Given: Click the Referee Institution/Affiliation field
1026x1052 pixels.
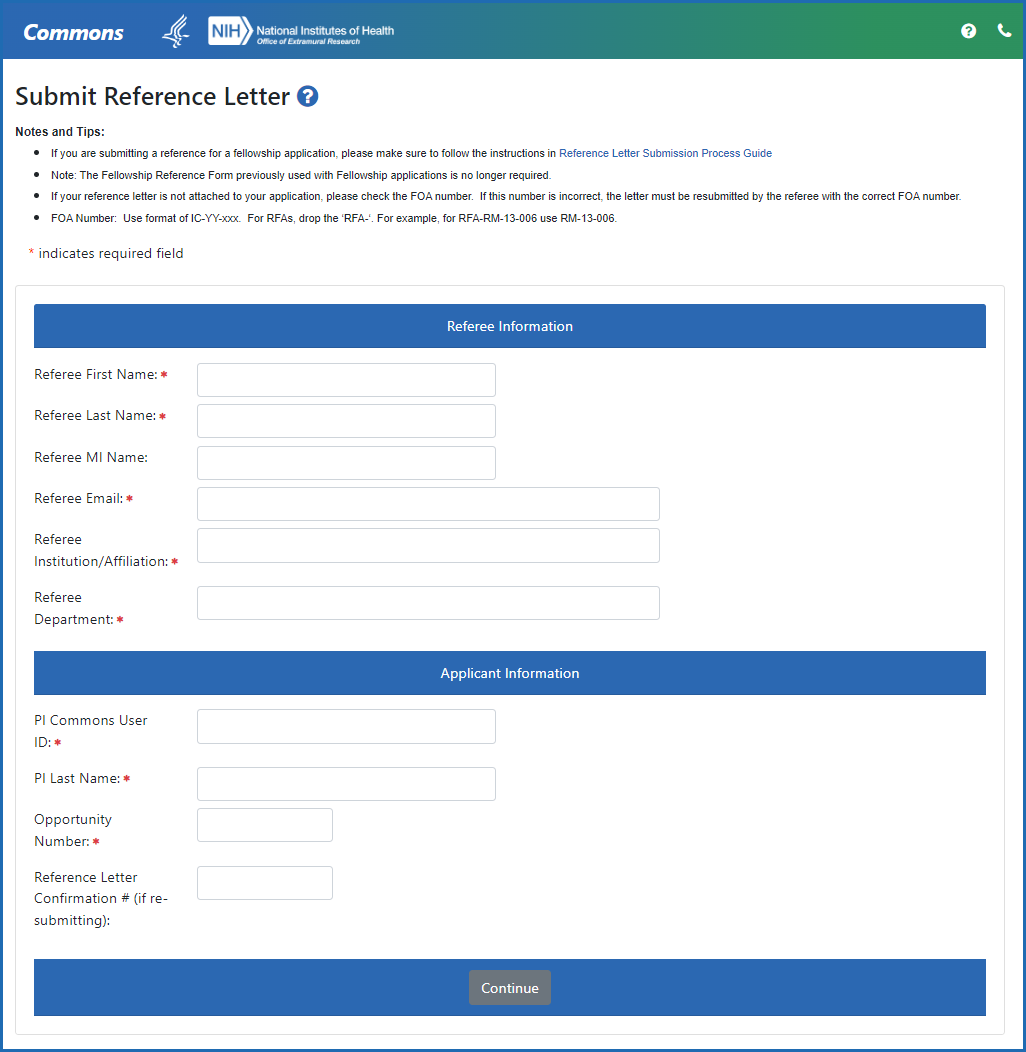Looking at the screenshot, I should pyautogui.click(x=428, y=545).
